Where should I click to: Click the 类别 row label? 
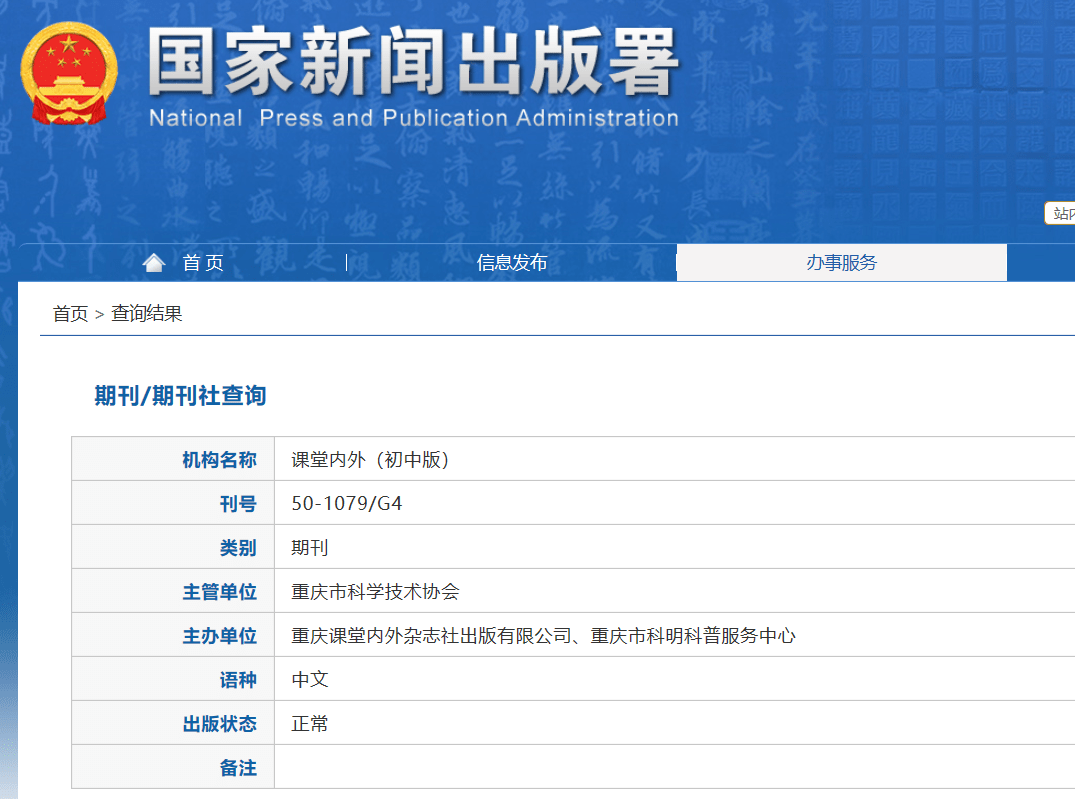tap(238, 547)
